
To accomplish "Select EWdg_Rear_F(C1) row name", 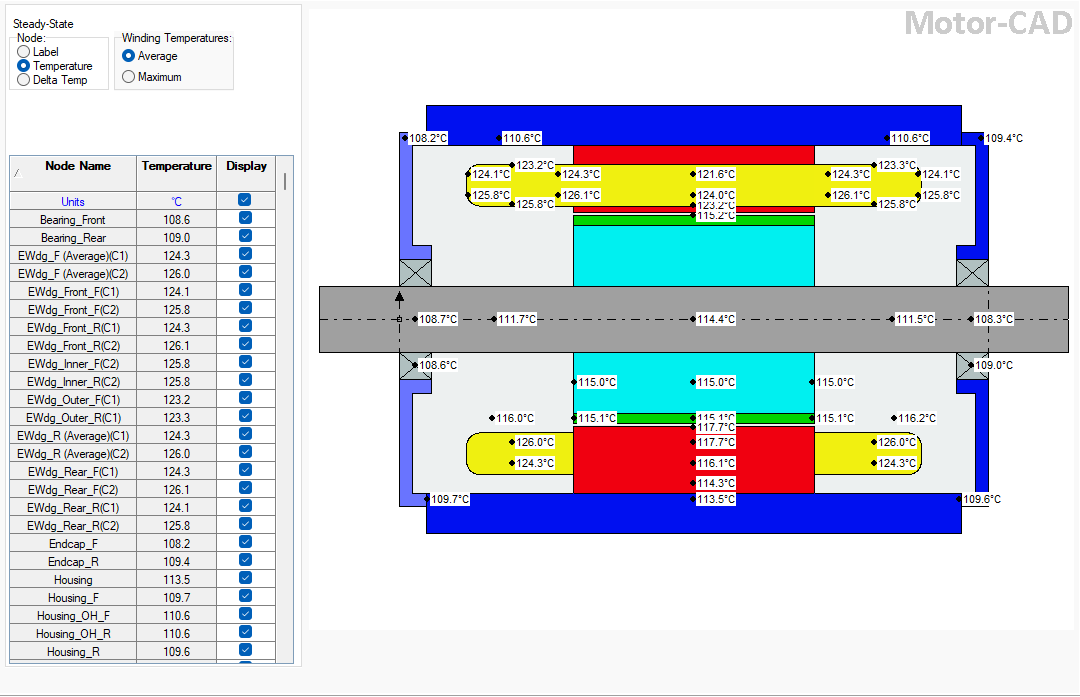I will tap(72, 472).
